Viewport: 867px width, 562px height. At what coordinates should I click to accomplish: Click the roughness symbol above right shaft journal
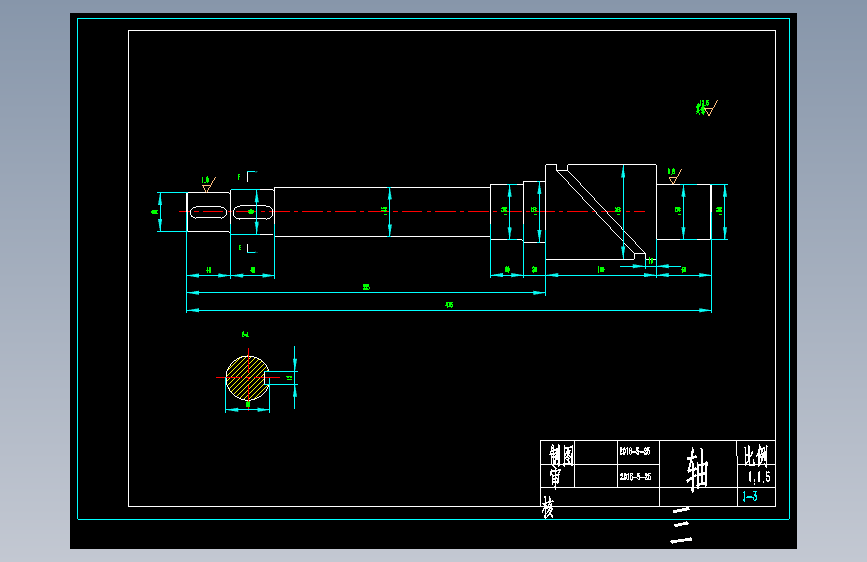click(674, 176)
